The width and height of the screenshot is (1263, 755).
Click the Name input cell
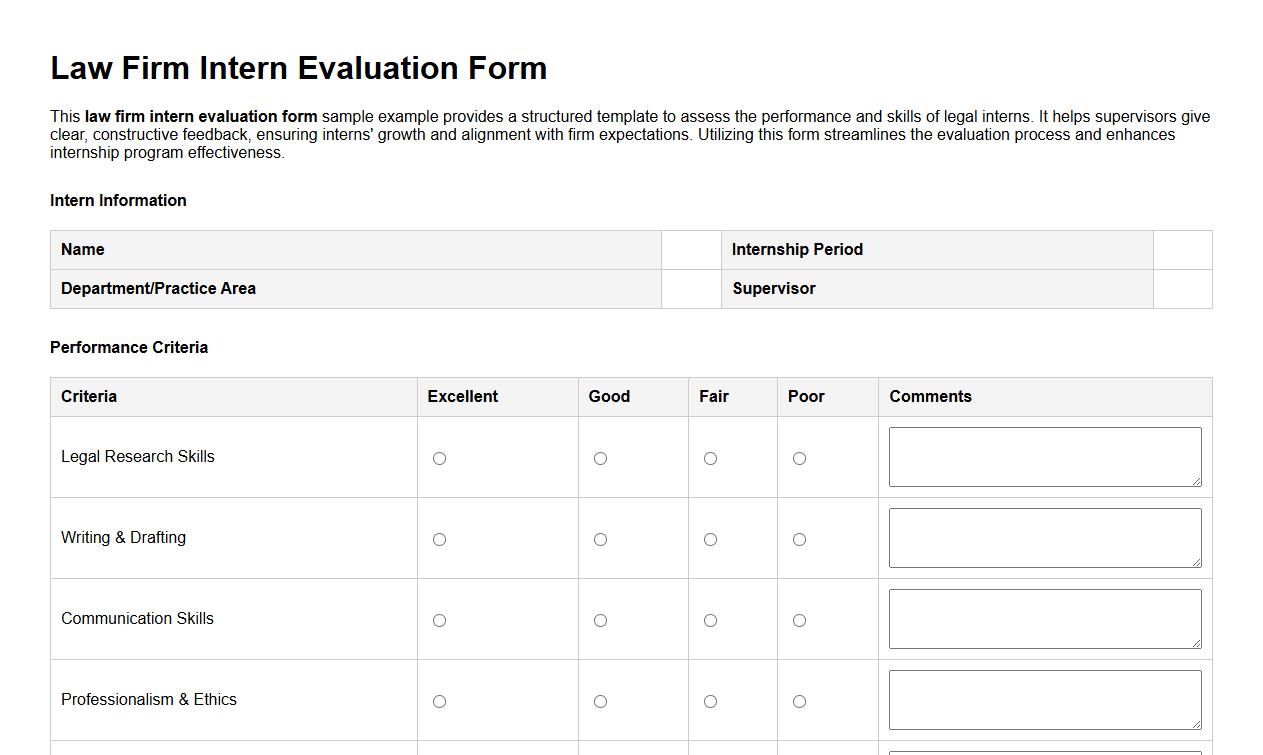tap(690, 249)
